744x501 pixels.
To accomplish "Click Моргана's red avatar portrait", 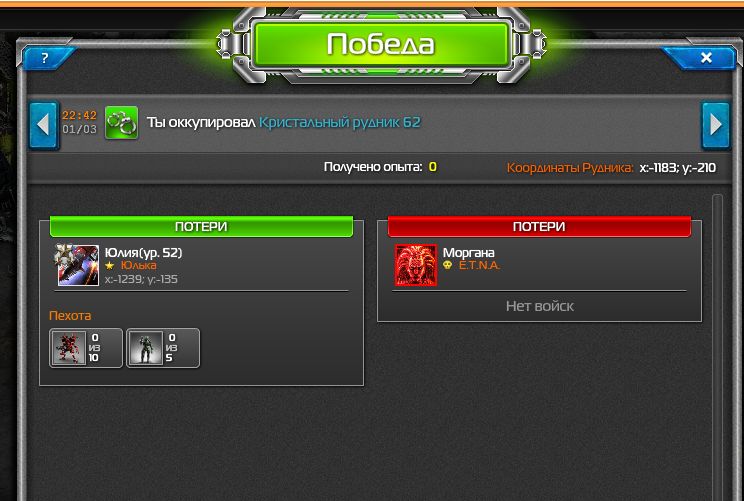I will point(416,265).
